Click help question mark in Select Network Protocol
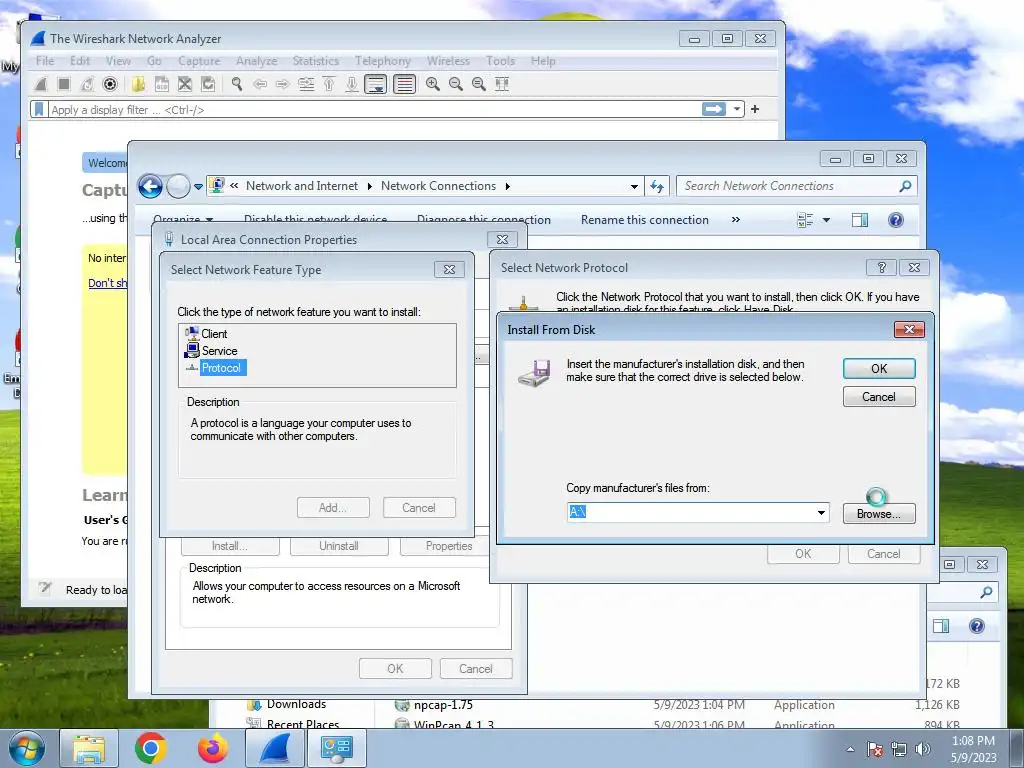Image resolution: width=1024 pixels, height=768 pixels. tap(882, 268)
